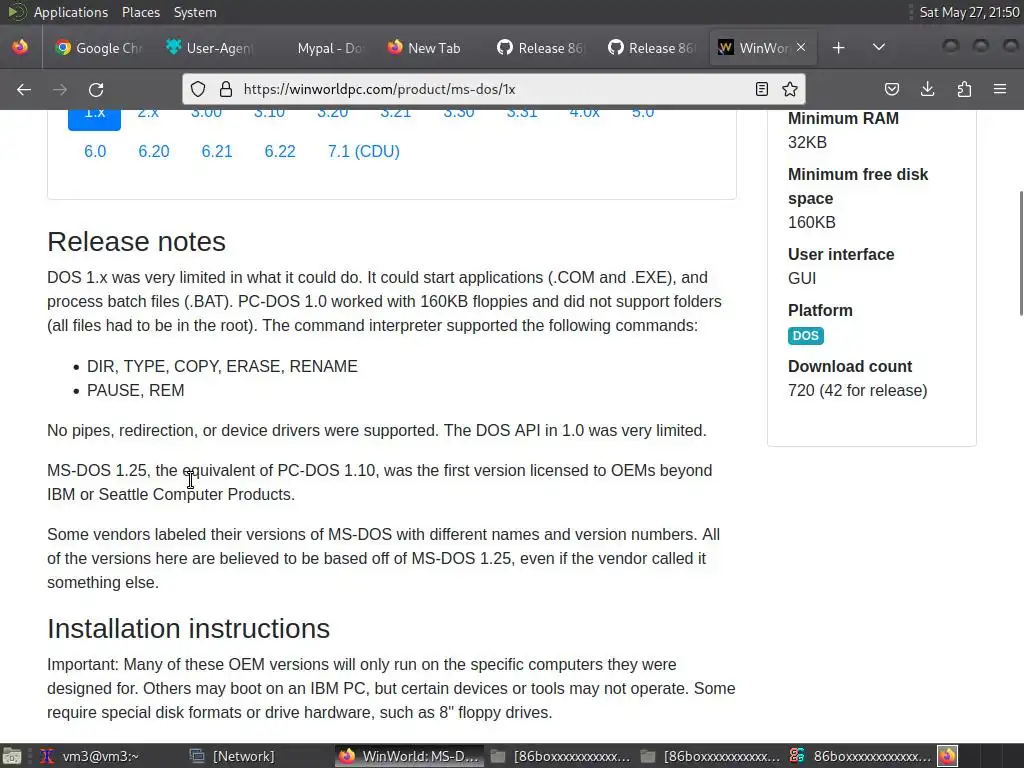This screenshot has height=768, width=1024.
Task: Switch to the User-Agent tab
Action: click(210, 48)
